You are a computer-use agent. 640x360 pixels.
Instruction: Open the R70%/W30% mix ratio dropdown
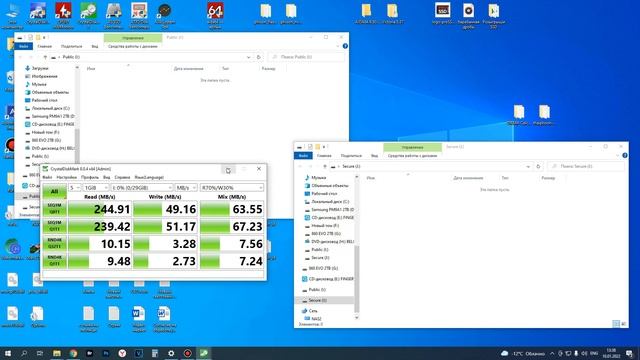[231, 188]
